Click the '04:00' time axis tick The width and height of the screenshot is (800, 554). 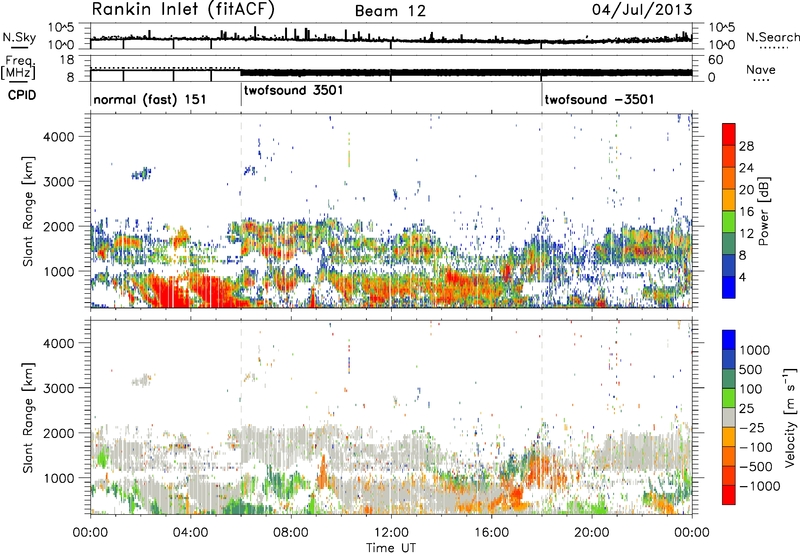click(x=190, y=533)
